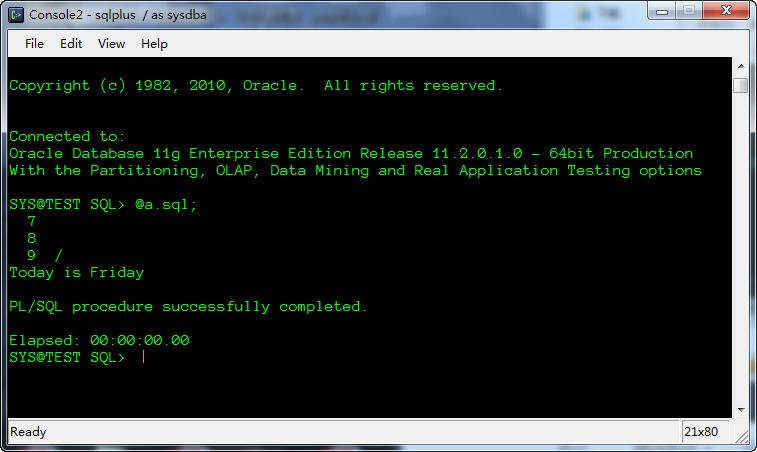Image resolution: width=757 pixels, height=452 pixels.
Task: Maximize the Console2 window
Action: 689,11
